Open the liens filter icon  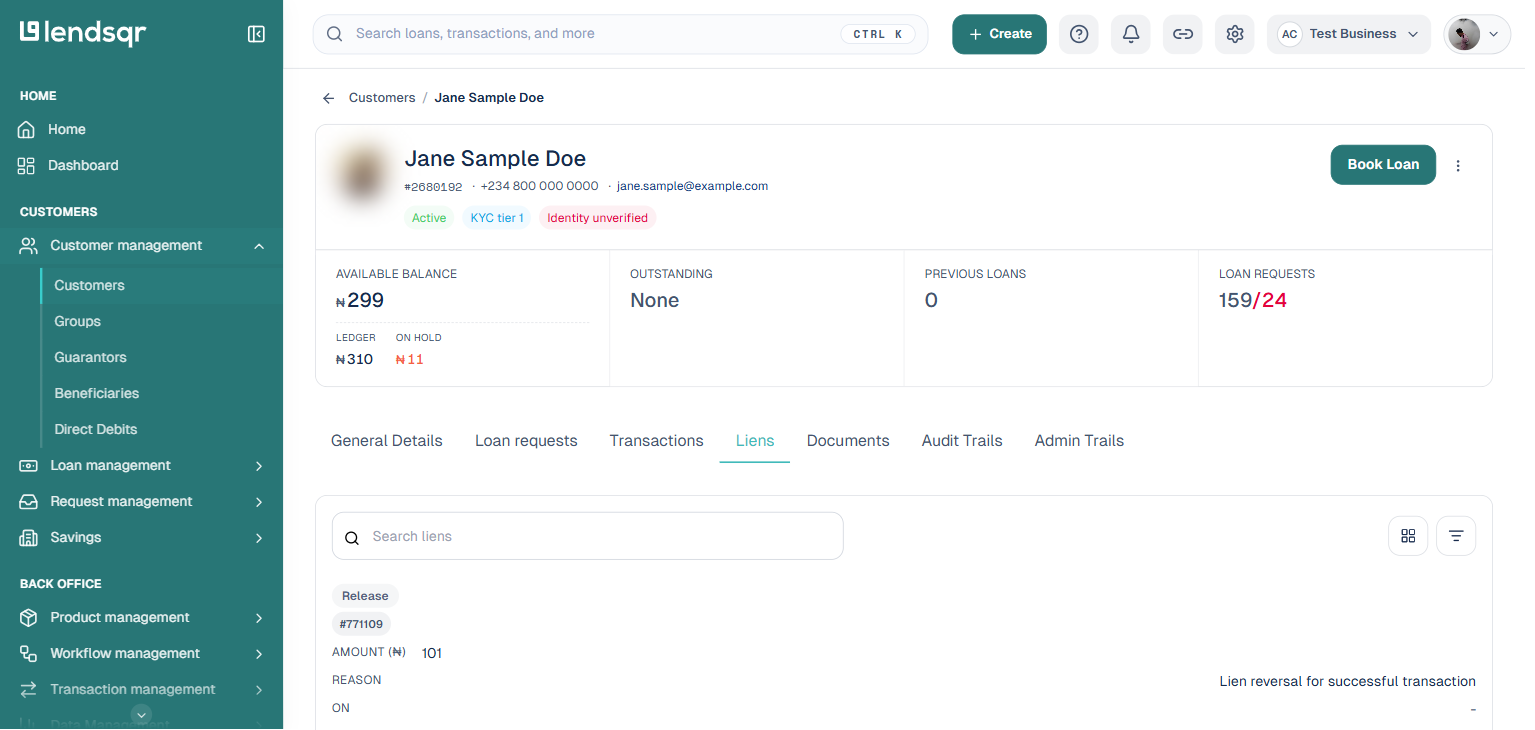pyautogui.click(x=1456, y=536)
